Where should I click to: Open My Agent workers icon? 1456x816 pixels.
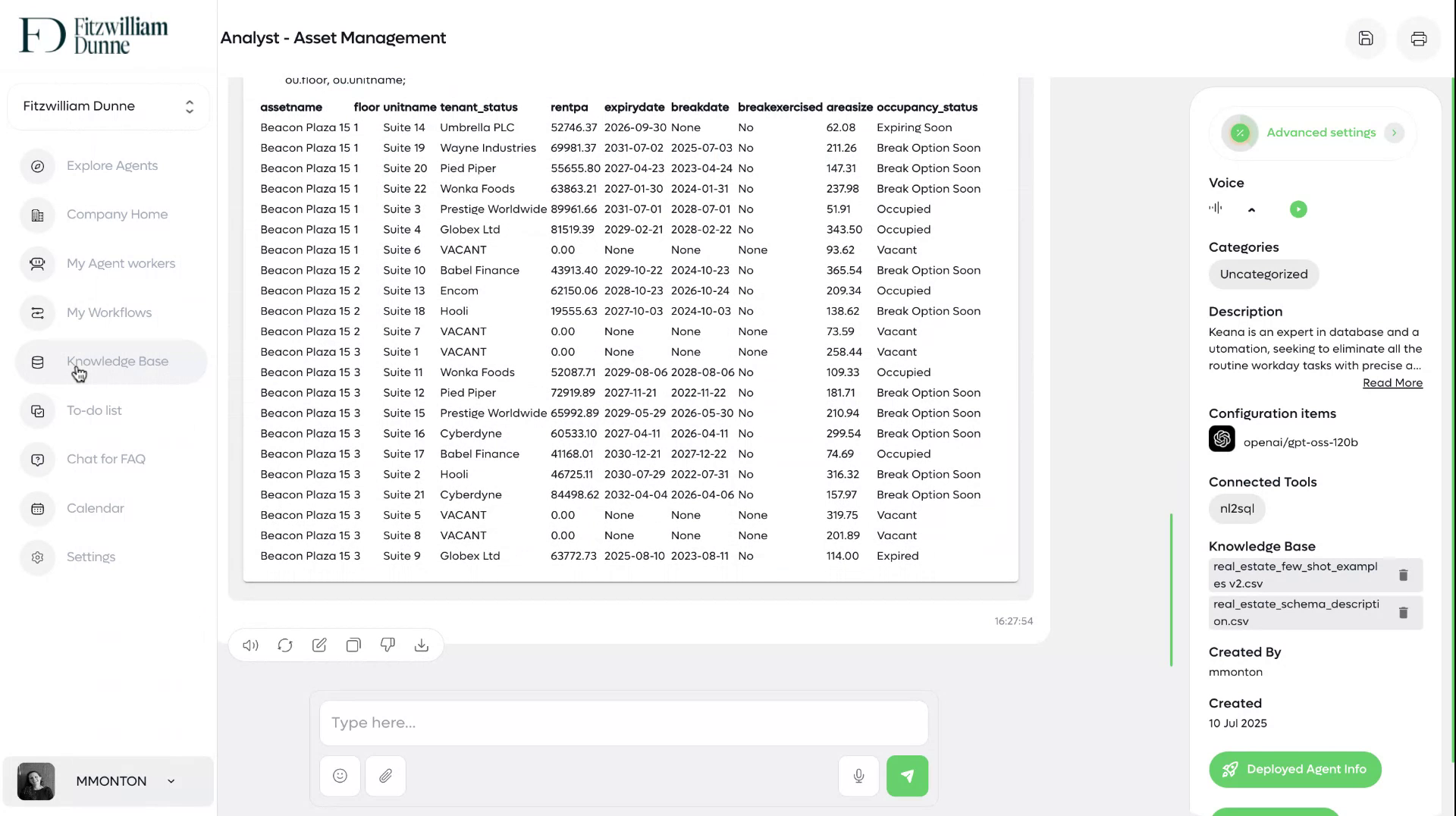(x=37, y=264)
